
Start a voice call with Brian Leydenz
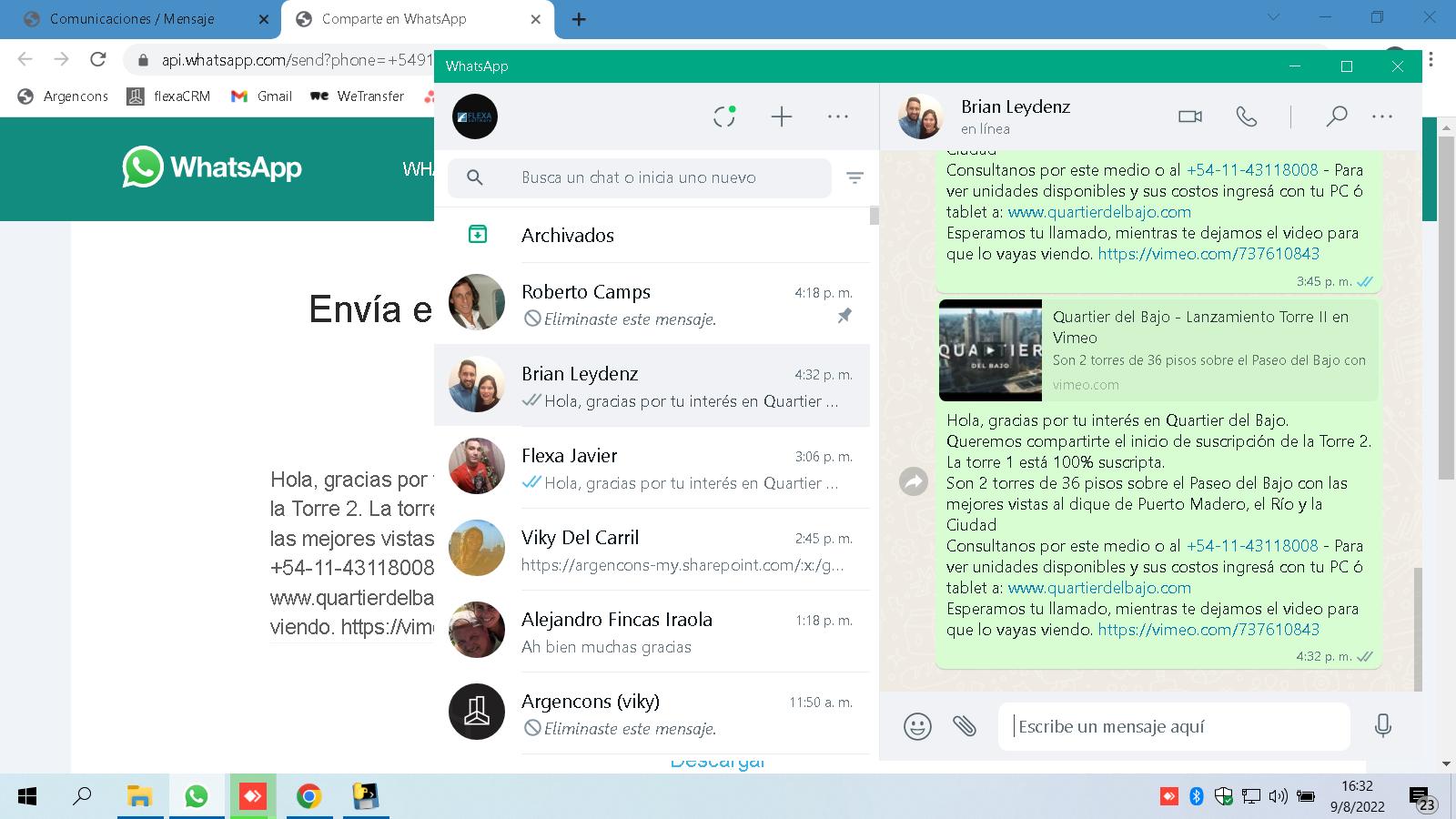point(1247,116)
